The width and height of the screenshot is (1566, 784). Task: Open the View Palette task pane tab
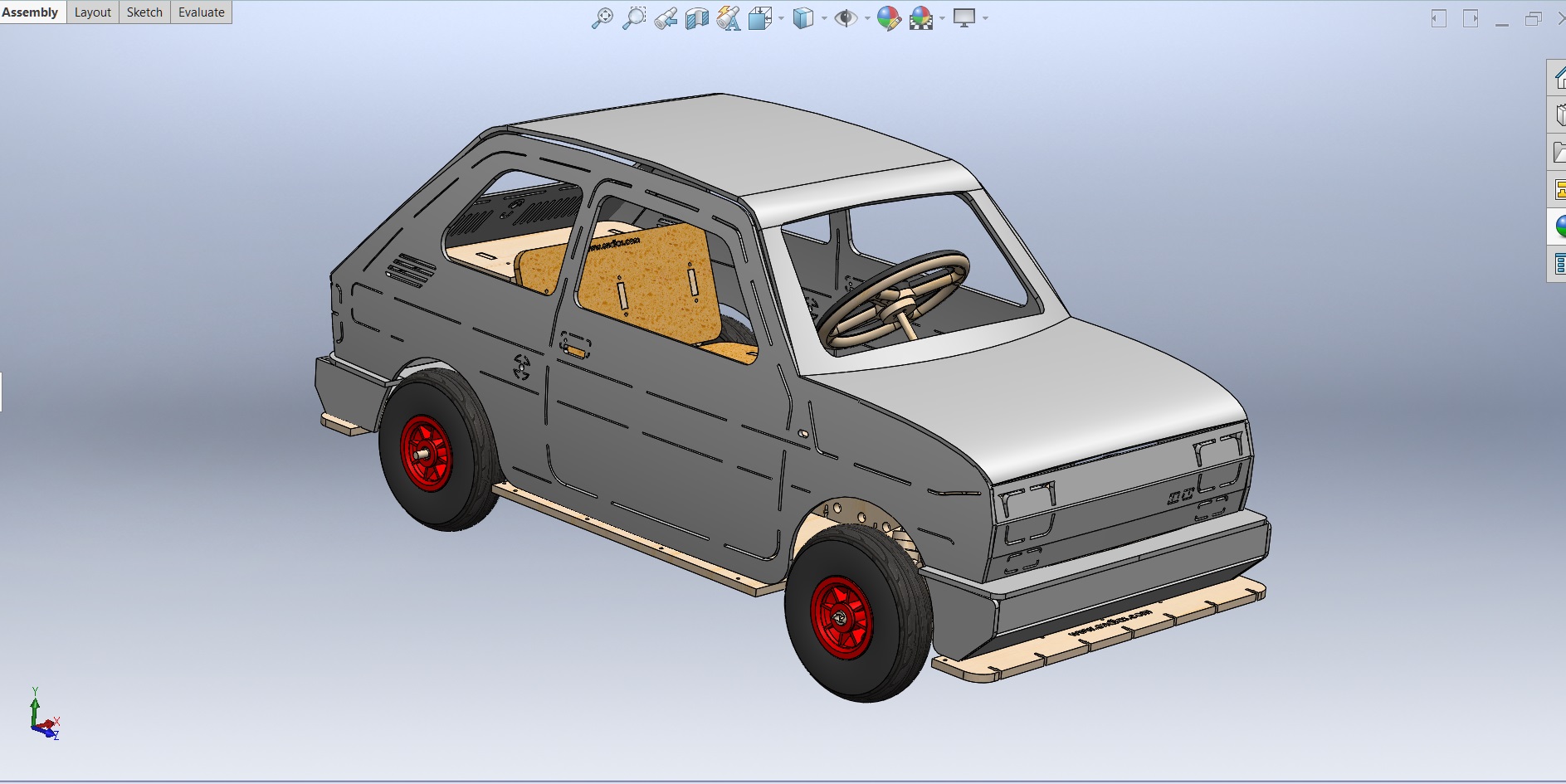tap(1558, 189)
